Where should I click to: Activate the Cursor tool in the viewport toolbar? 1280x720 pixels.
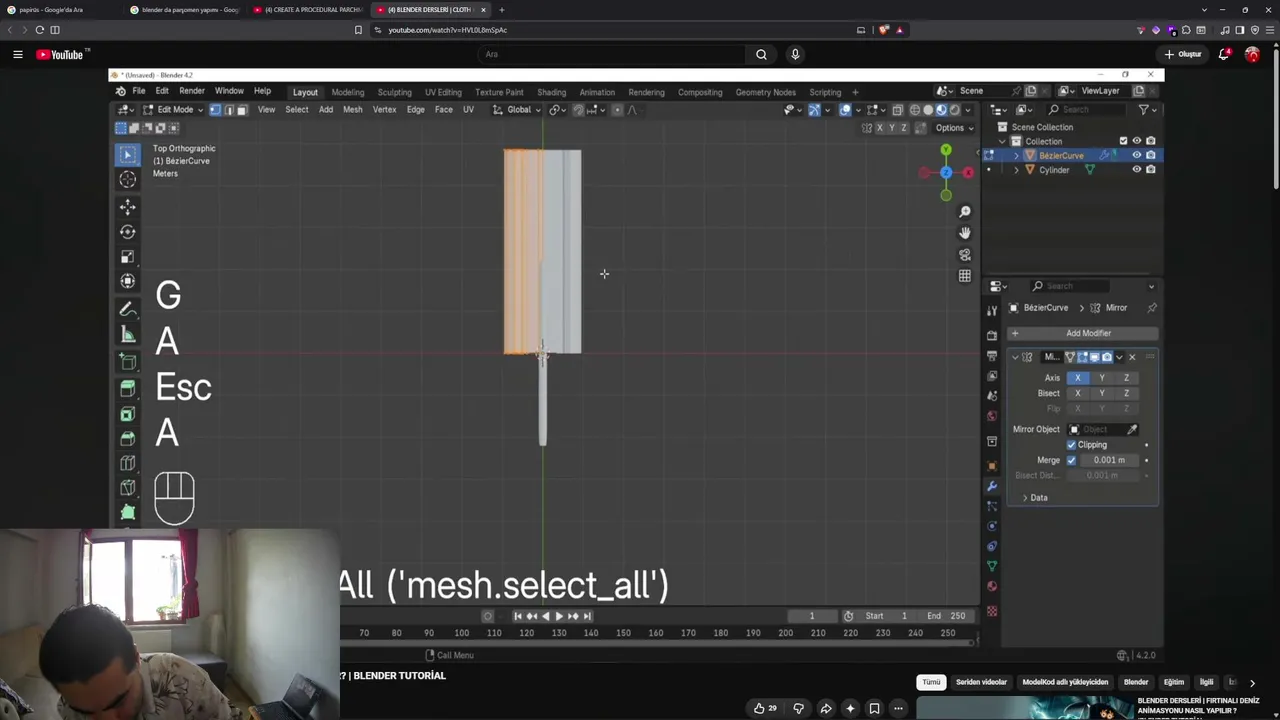tap(128, 179)
